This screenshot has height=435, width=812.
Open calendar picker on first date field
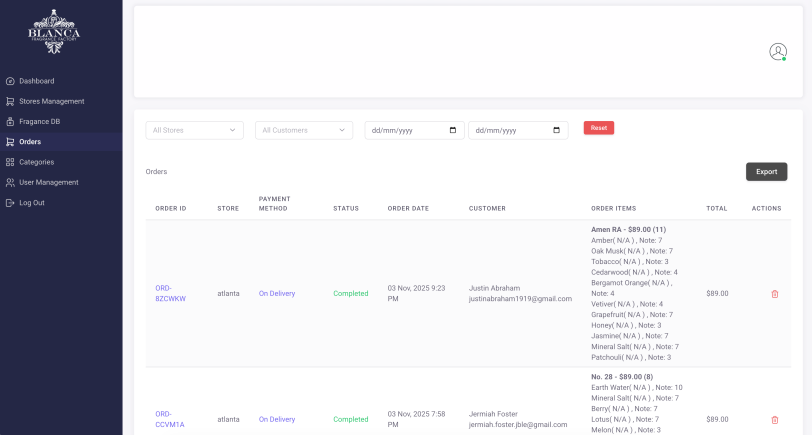(453, 130)
